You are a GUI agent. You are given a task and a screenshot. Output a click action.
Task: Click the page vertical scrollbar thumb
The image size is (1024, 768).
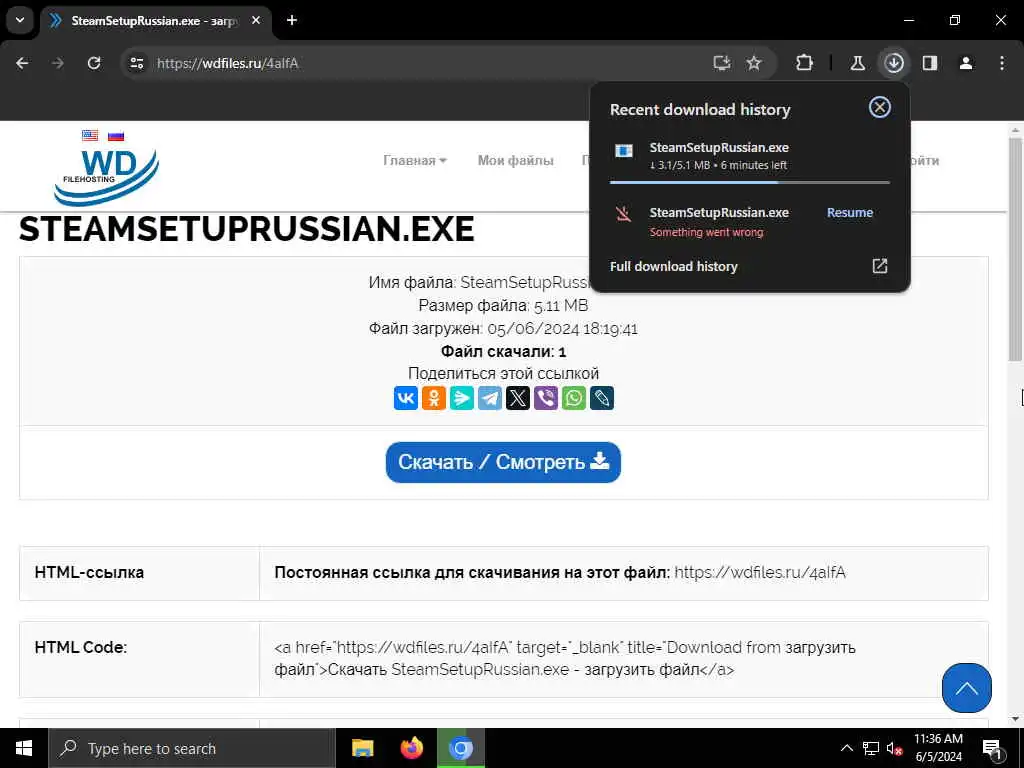click(x=1015, y=249)
